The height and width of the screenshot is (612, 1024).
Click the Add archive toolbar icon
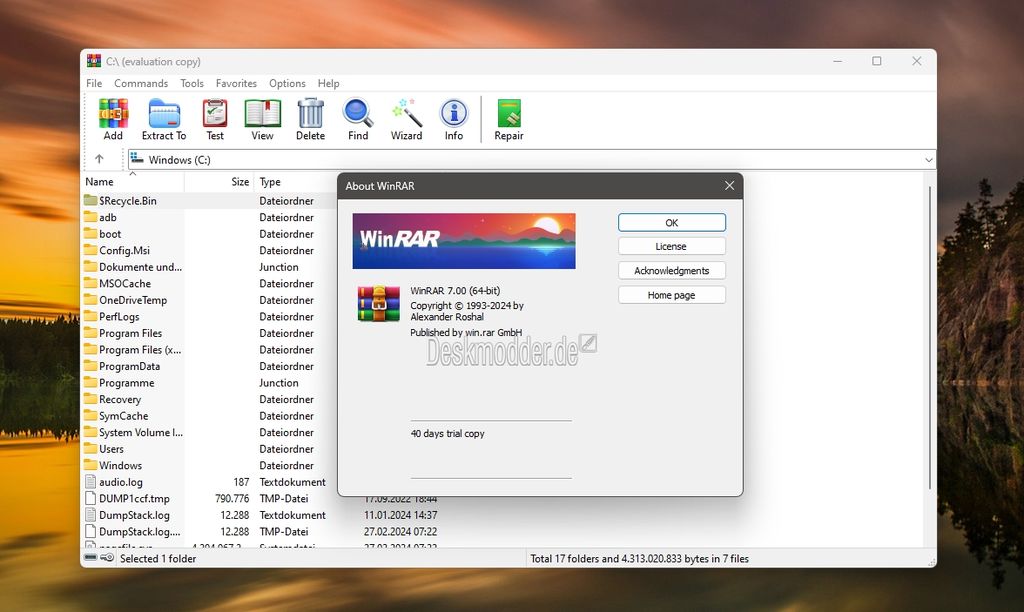pyautogui.click(x=113, y=117)
